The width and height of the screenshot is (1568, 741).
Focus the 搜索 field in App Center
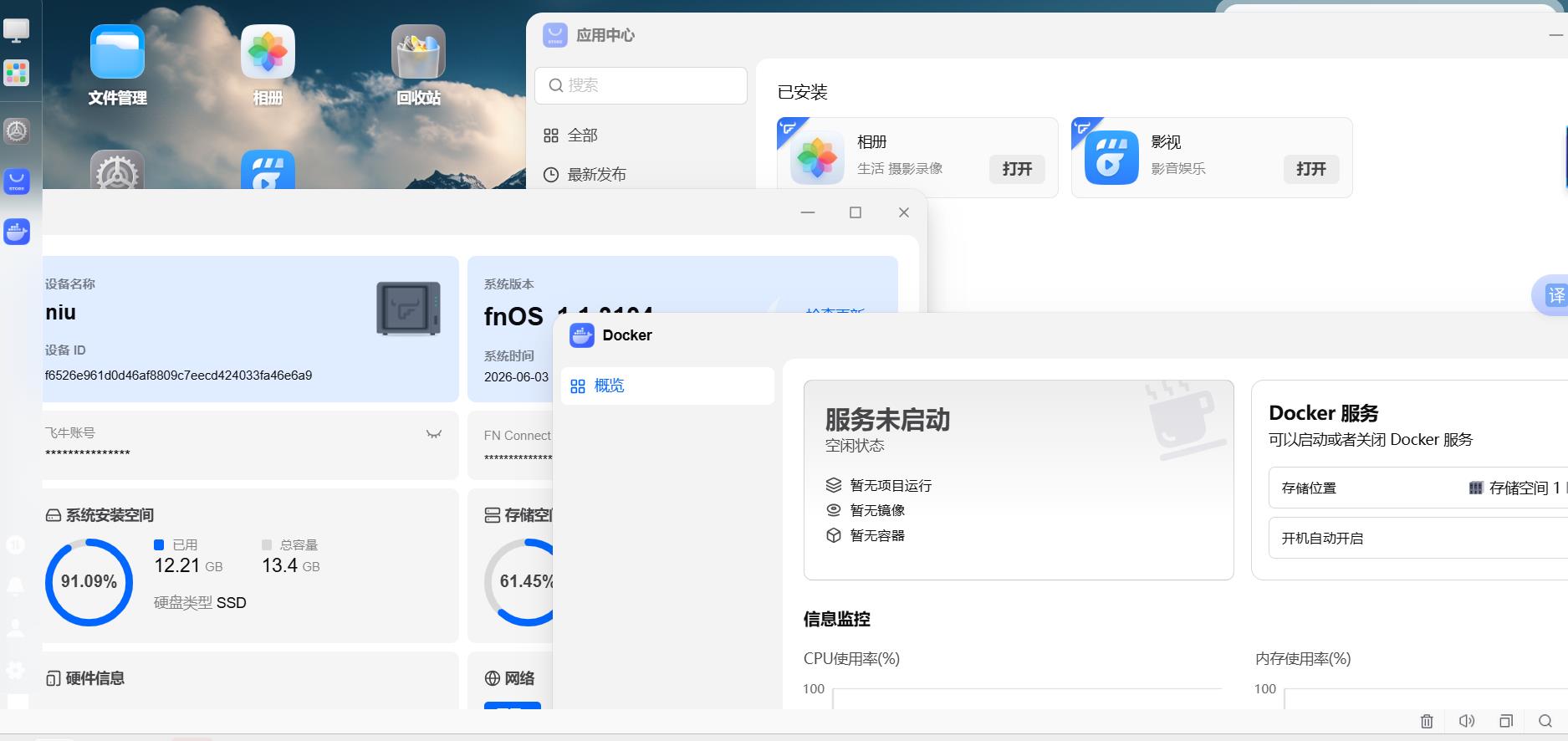click(x=641, y=85)
